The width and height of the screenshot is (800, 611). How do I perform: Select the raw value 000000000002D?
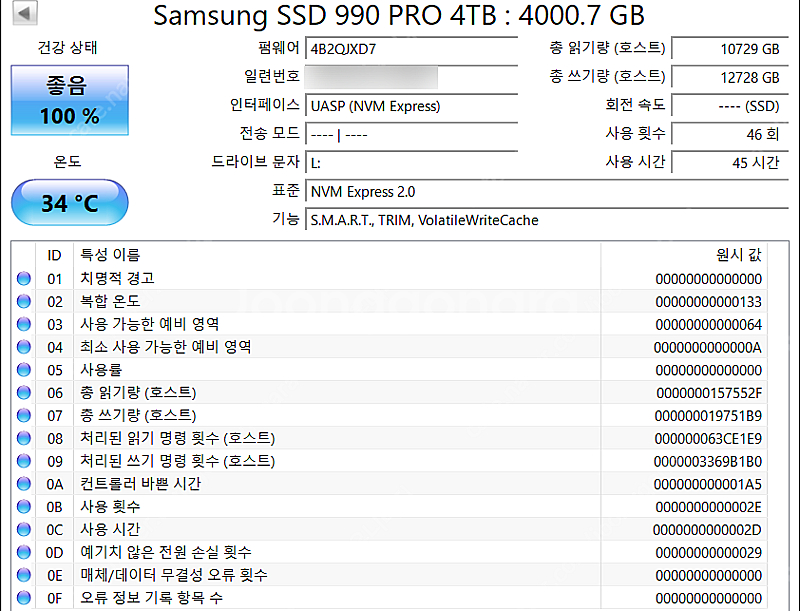click(707, 530)
